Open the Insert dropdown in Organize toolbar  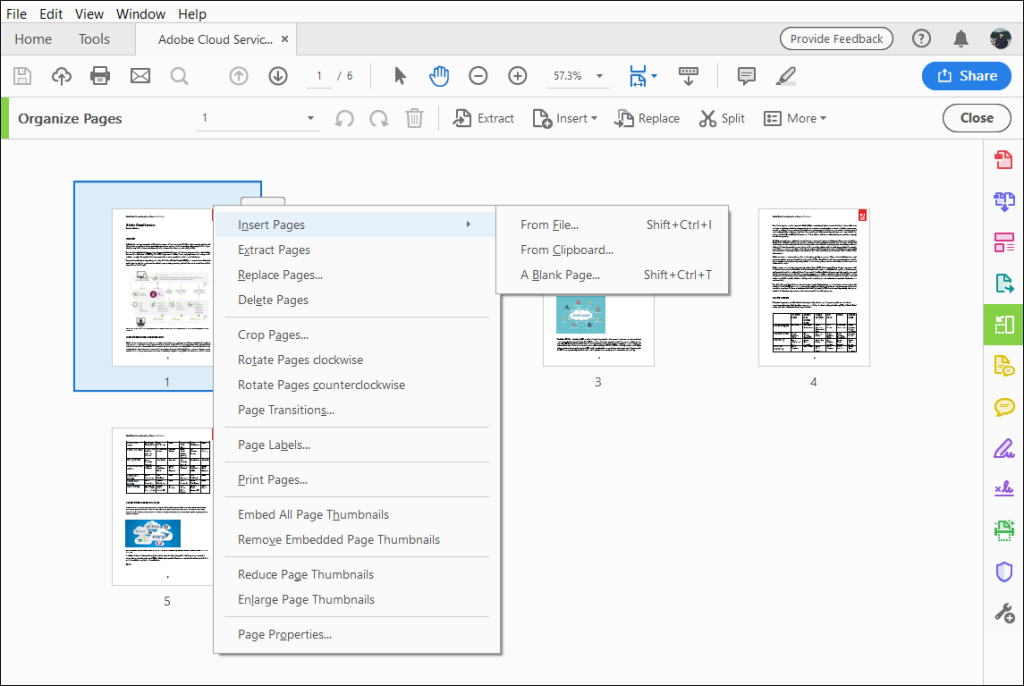566,118
